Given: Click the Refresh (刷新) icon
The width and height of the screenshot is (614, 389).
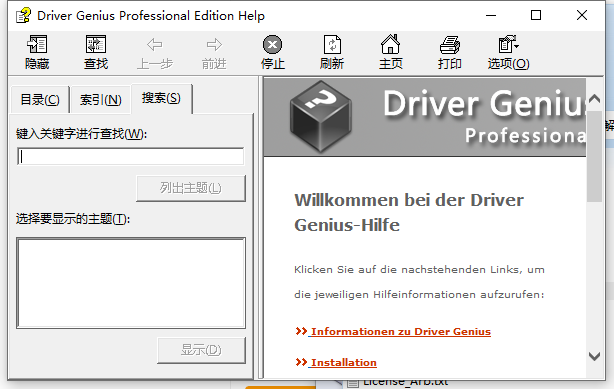Looking at the screenshot, I should coord(332,44).
